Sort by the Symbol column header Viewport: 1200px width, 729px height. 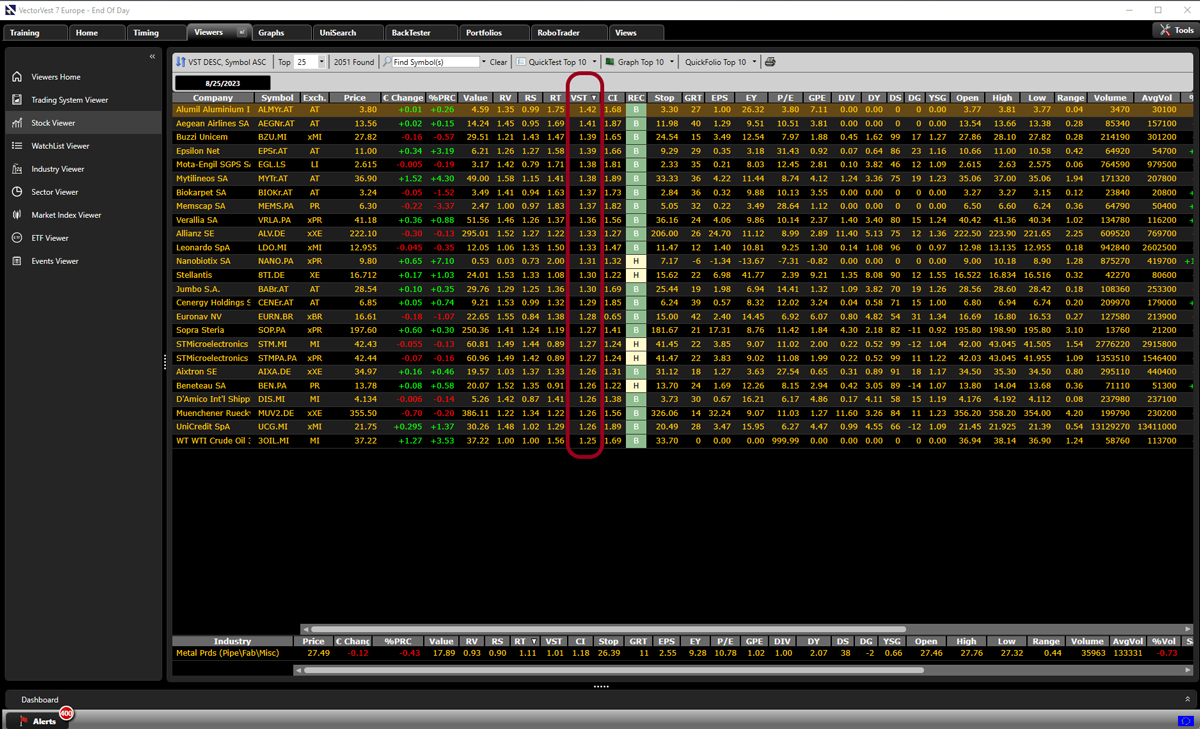point(278,98)
